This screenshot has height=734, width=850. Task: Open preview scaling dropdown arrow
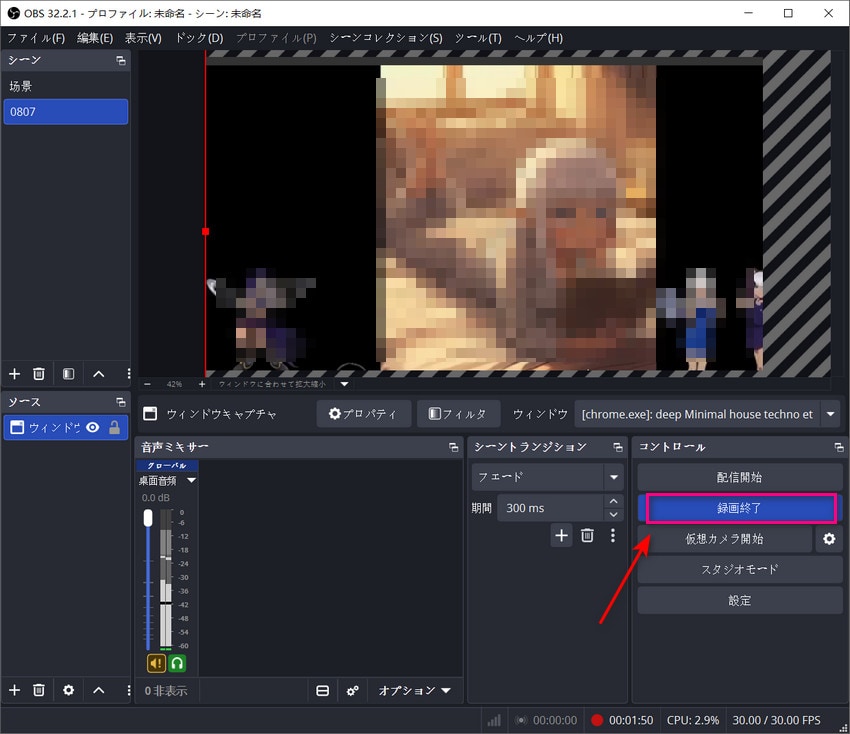[344, 384]
